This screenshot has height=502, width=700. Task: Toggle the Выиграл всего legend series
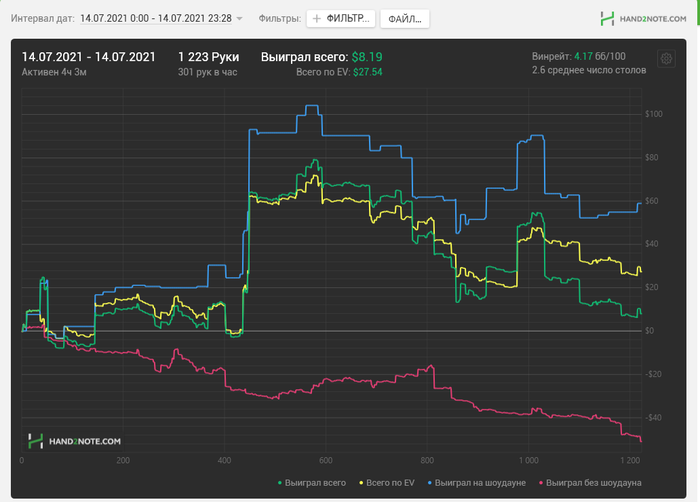pyautogui.click(x=312, y=483)
